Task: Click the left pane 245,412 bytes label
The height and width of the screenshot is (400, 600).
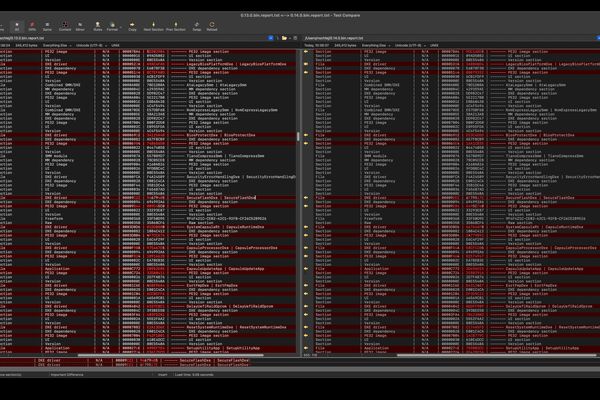Action: click(26, 45)
